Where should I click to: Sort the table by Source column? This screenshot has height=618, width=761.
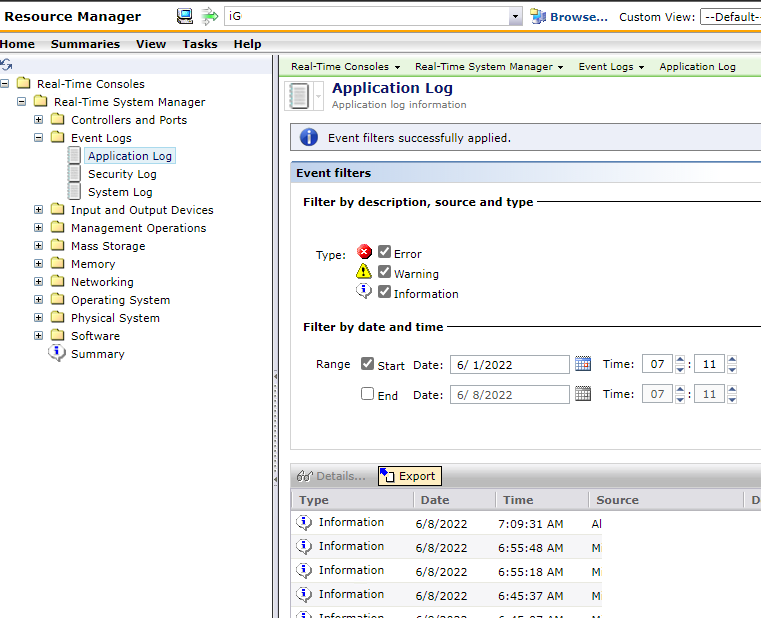tap(617, 500)
